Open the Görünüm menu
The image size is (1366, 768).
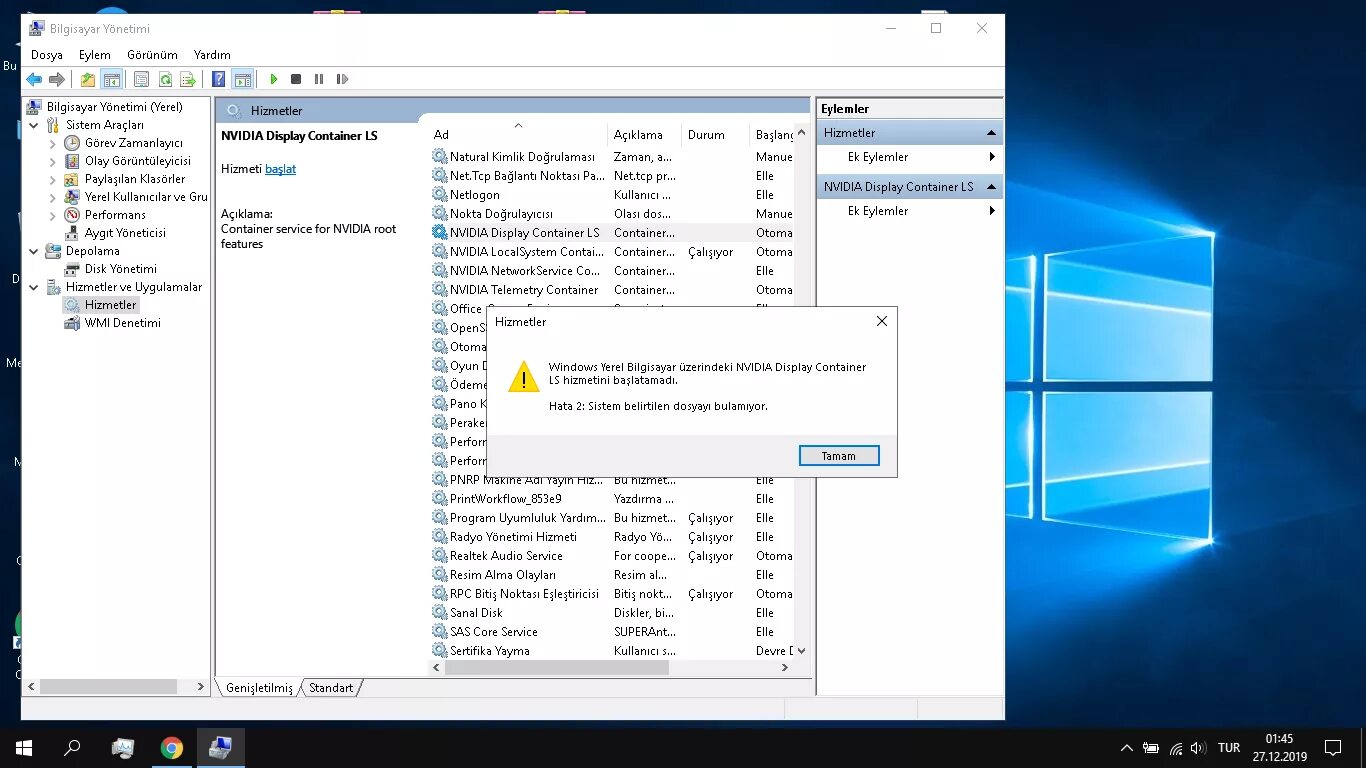point(152,55)
